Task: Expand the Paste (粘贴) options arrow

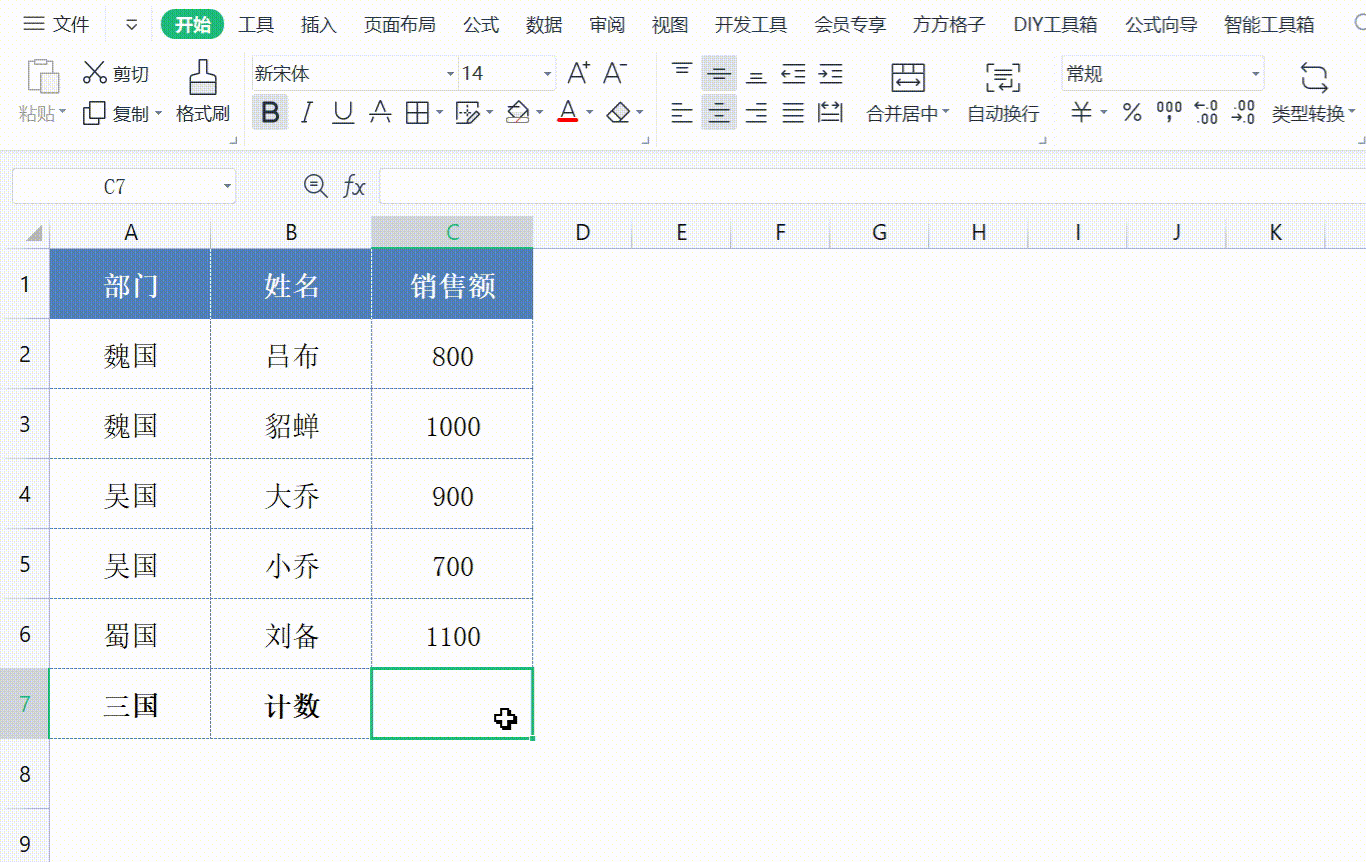Action: 62,113
